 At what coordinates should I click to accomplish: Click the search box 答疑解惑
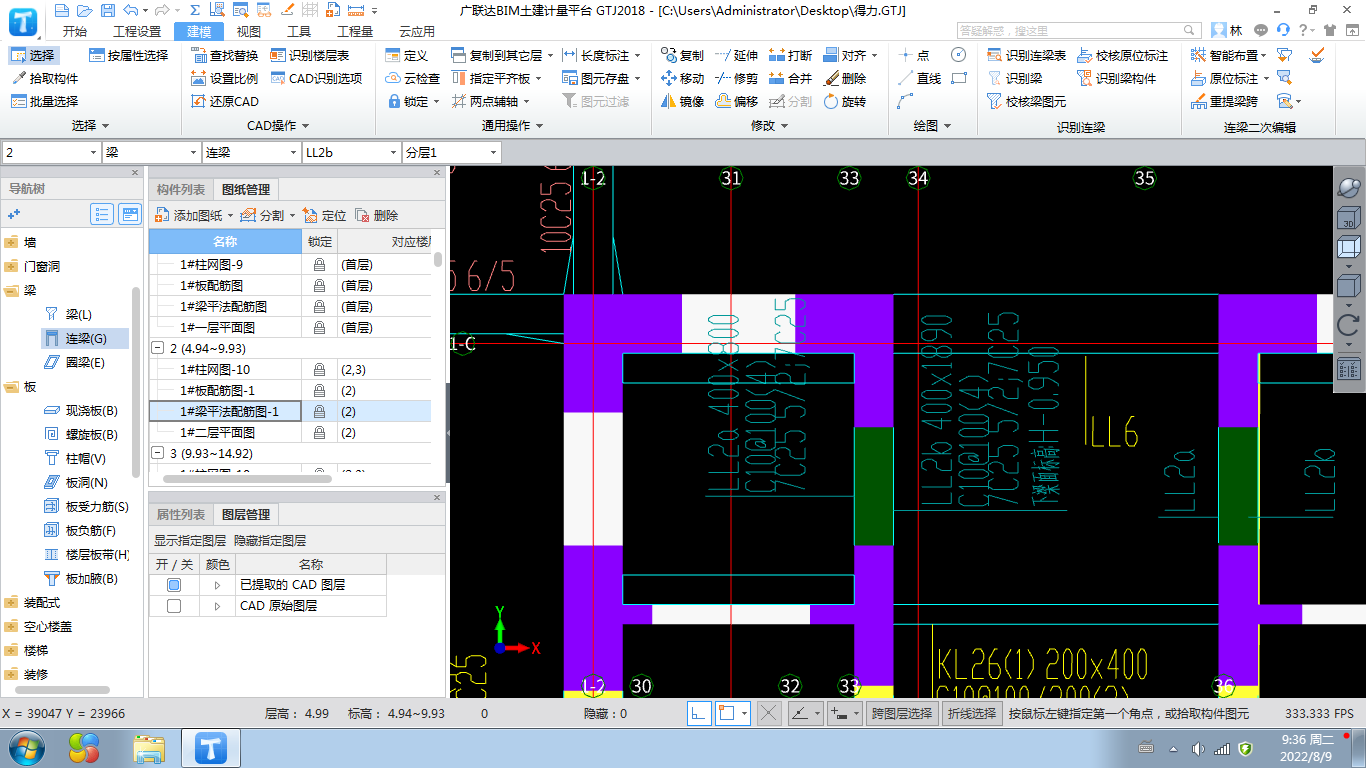click(x=1080, y=31)
